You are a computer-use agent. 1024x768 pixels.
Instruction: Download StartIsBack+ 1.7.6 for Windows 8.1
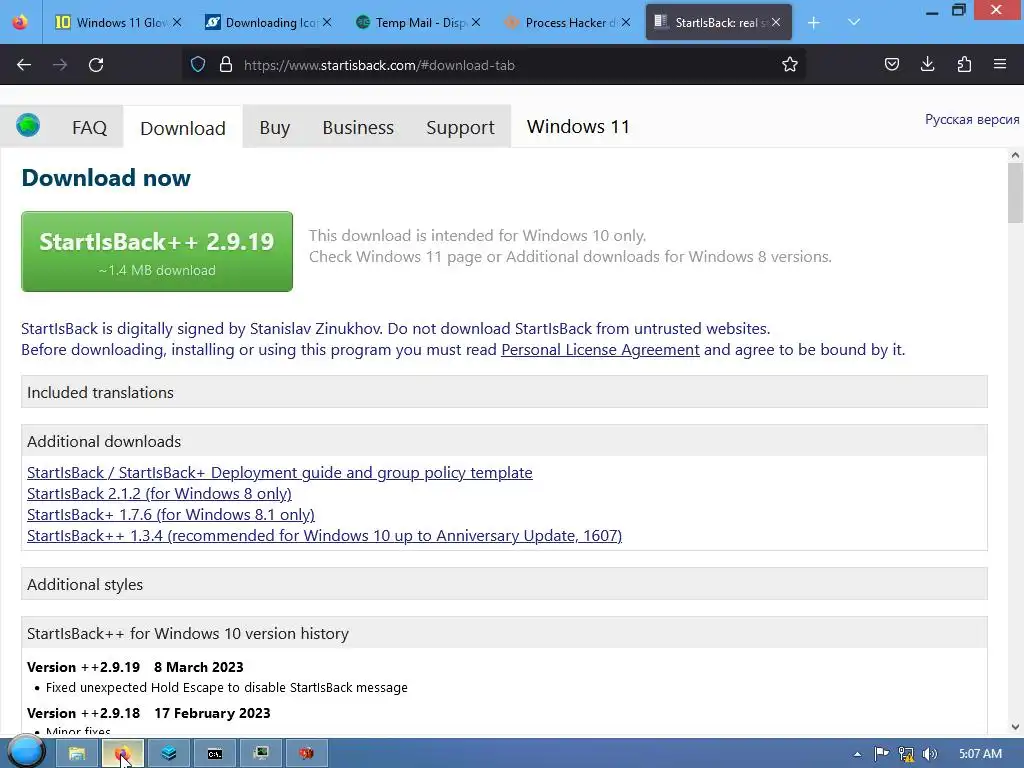click(x=170, y=515)
